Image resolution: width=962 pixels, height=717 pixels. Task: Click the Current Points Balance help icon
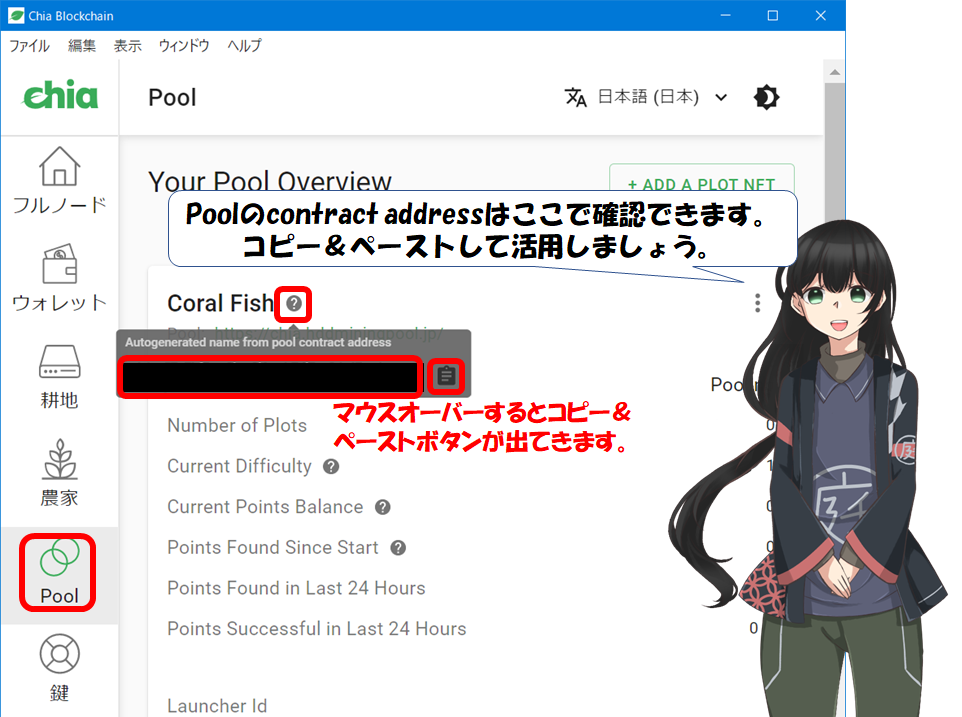[383, 507]
